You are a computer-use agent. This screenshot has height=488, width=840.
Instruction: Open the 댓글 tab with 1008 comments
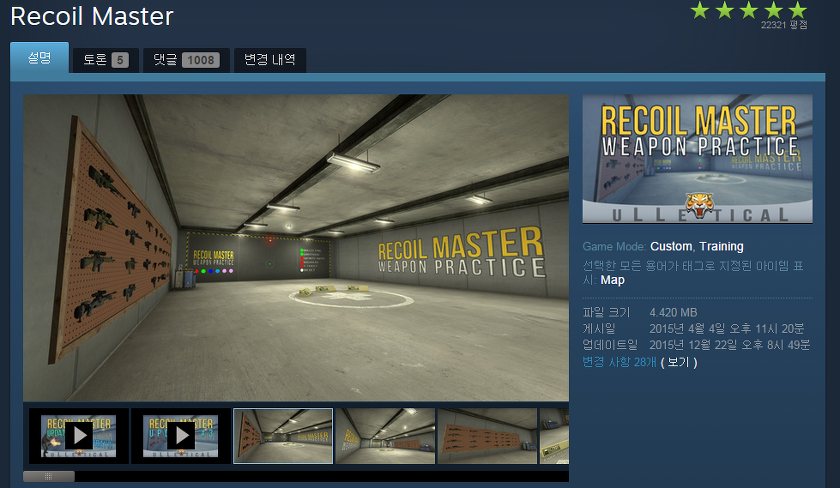[186, 60]
